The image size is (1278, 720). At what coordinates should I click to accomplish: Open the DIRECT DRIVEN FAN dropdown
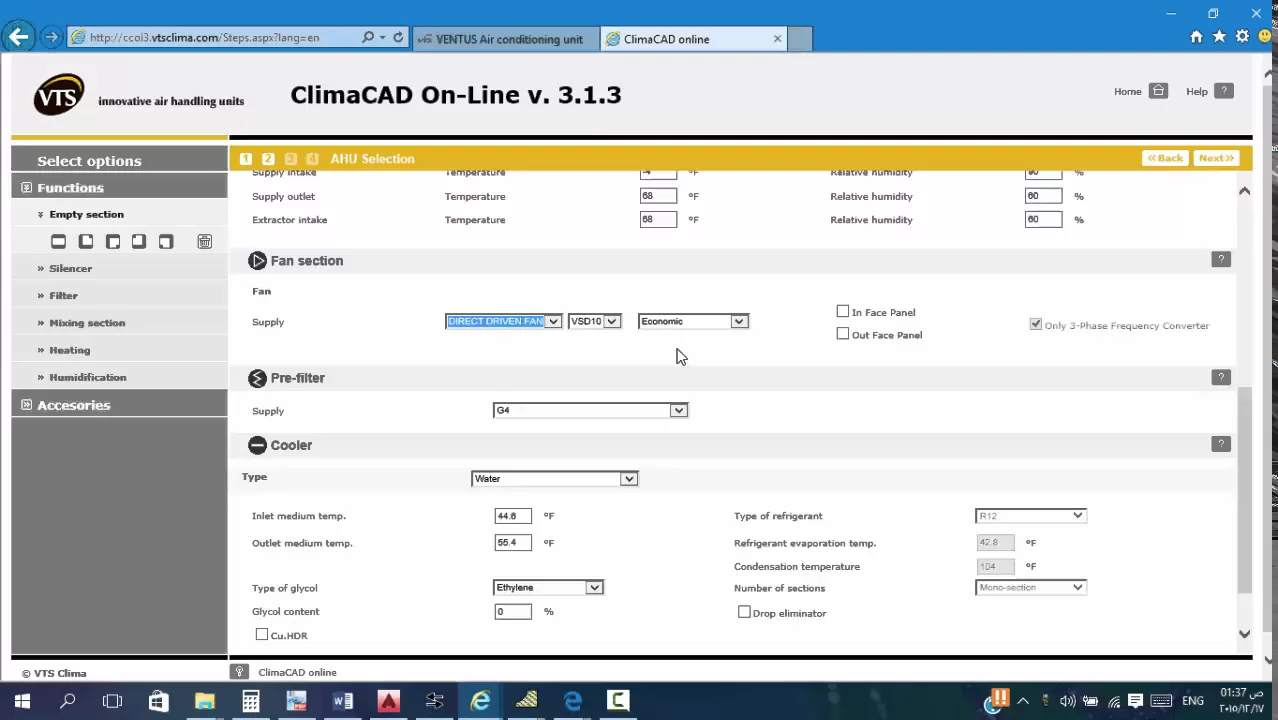point(504,321)
